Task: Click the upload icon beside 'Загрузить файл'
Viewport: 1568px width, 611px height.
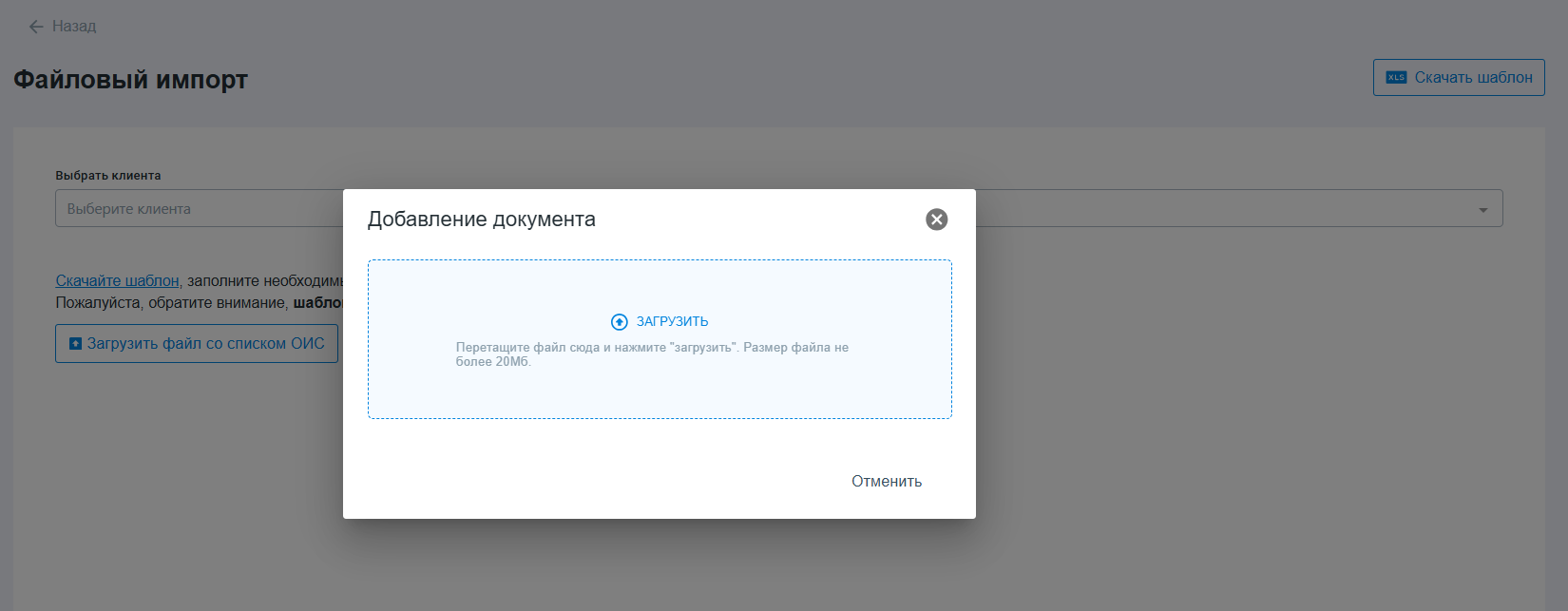Action: click(75, 344)
